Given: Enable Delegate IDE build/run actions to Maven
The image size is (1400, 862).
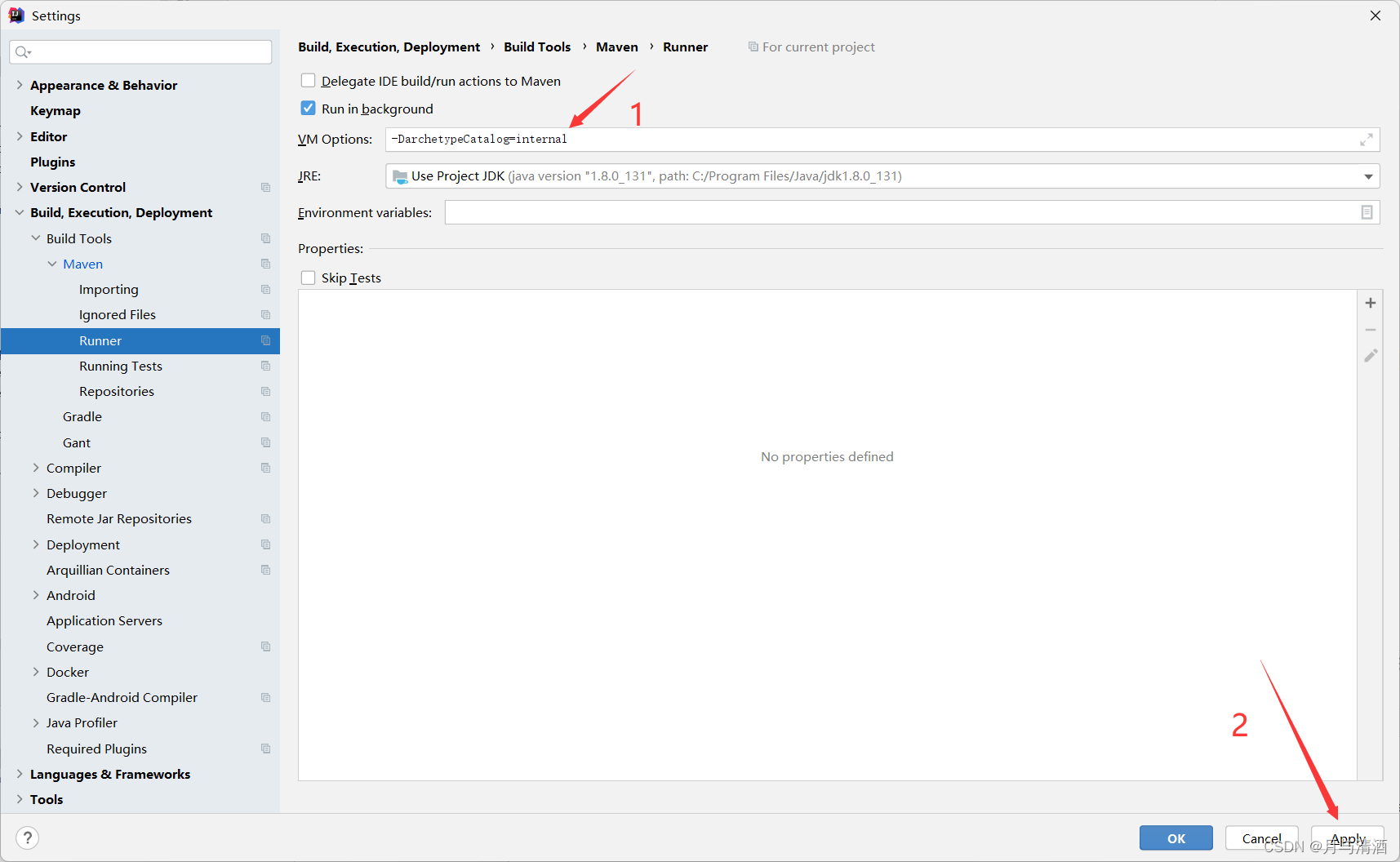Looking at the screenshot, I should tap(308, 81).
